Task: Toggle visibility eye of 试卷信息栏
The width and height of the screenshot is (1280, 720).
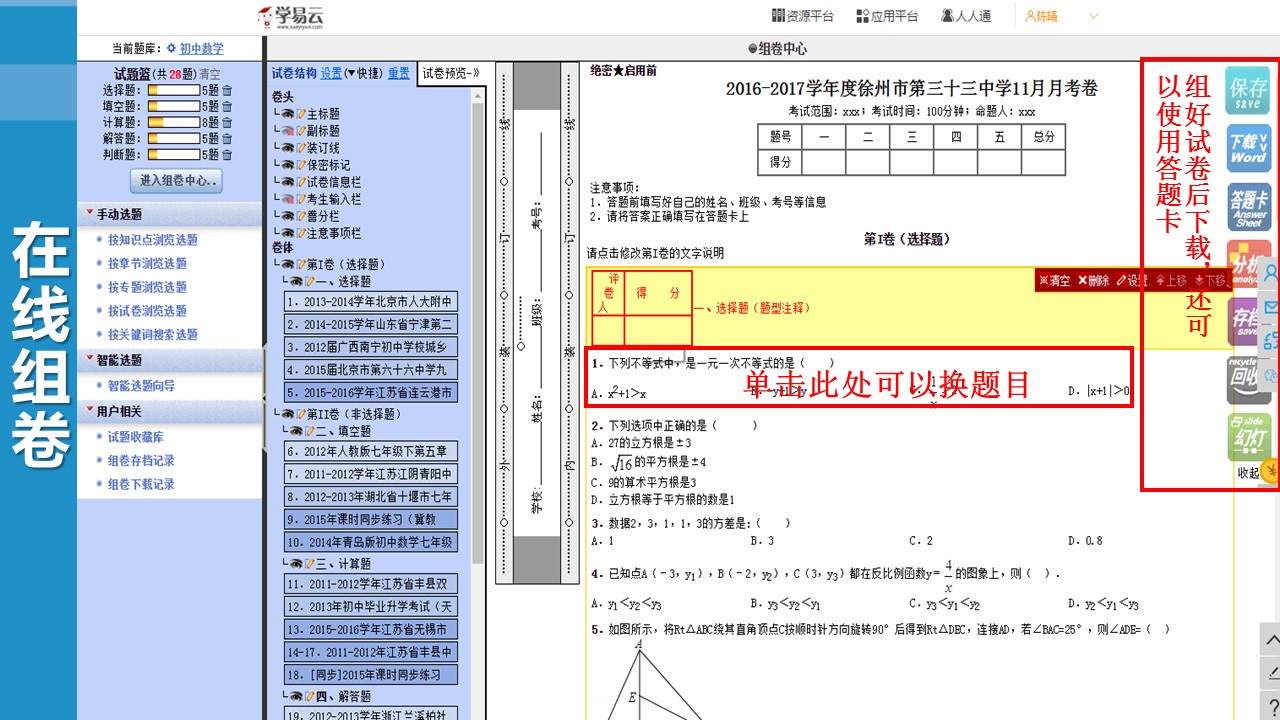Action: (x=288, y=182)
